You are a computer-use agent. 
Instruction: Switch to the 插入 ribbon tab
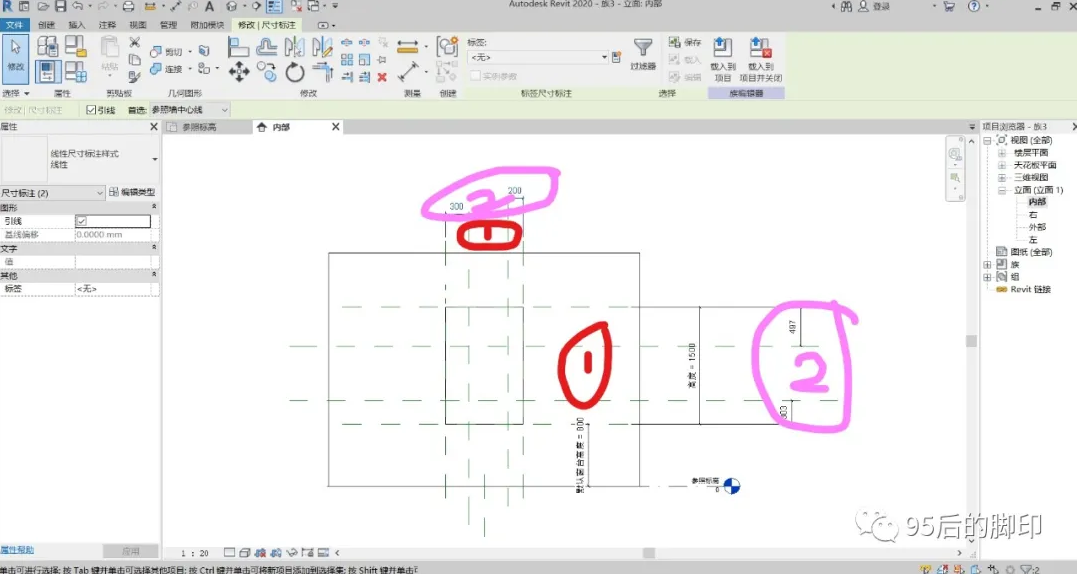[77, 25]
